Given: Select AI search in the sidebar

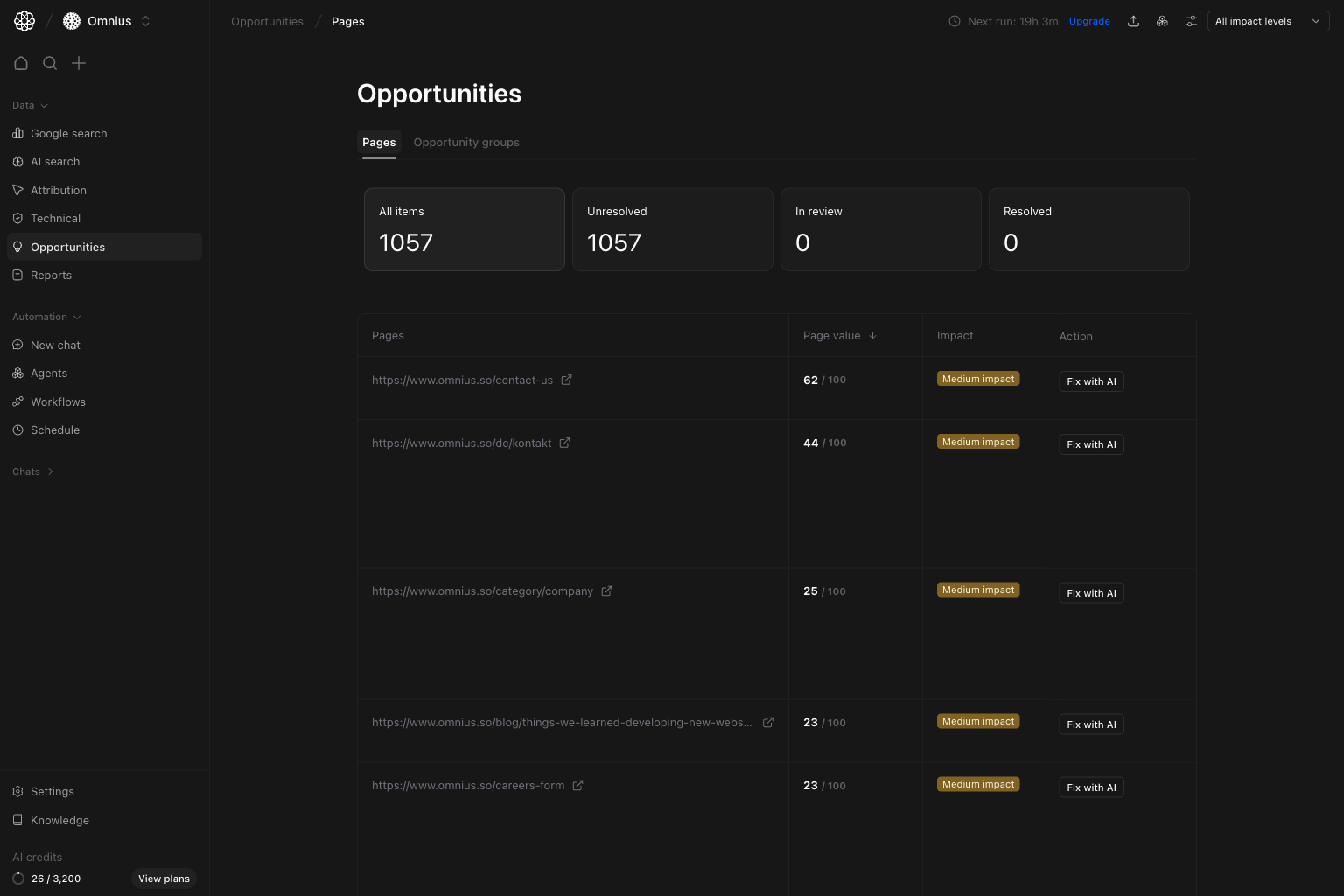Looking at the screenshot, I should [54, 161].
